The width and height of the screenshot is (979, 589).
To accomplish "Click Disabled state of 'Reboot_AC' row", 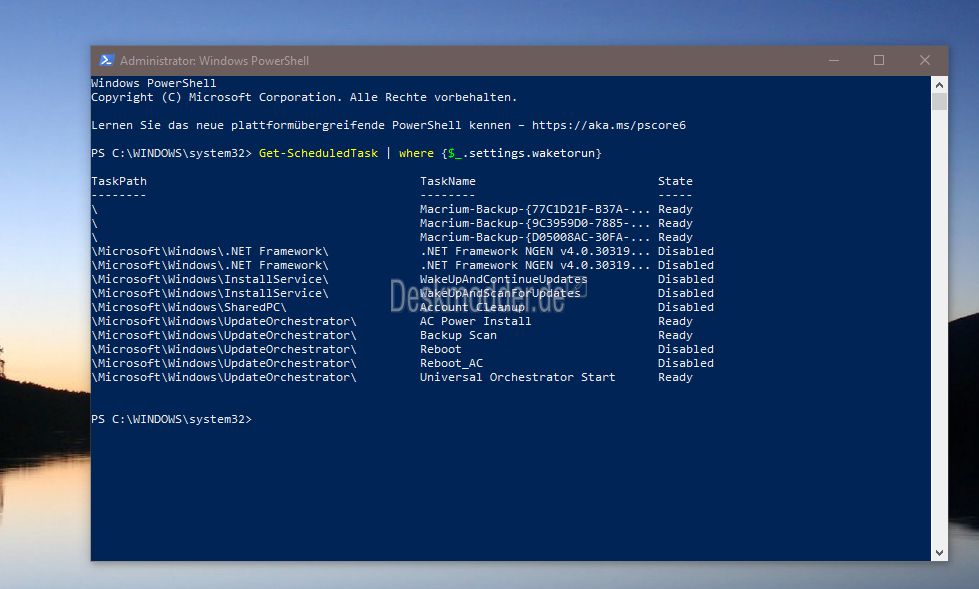I will pyautogui.click(x=686, y=363).
